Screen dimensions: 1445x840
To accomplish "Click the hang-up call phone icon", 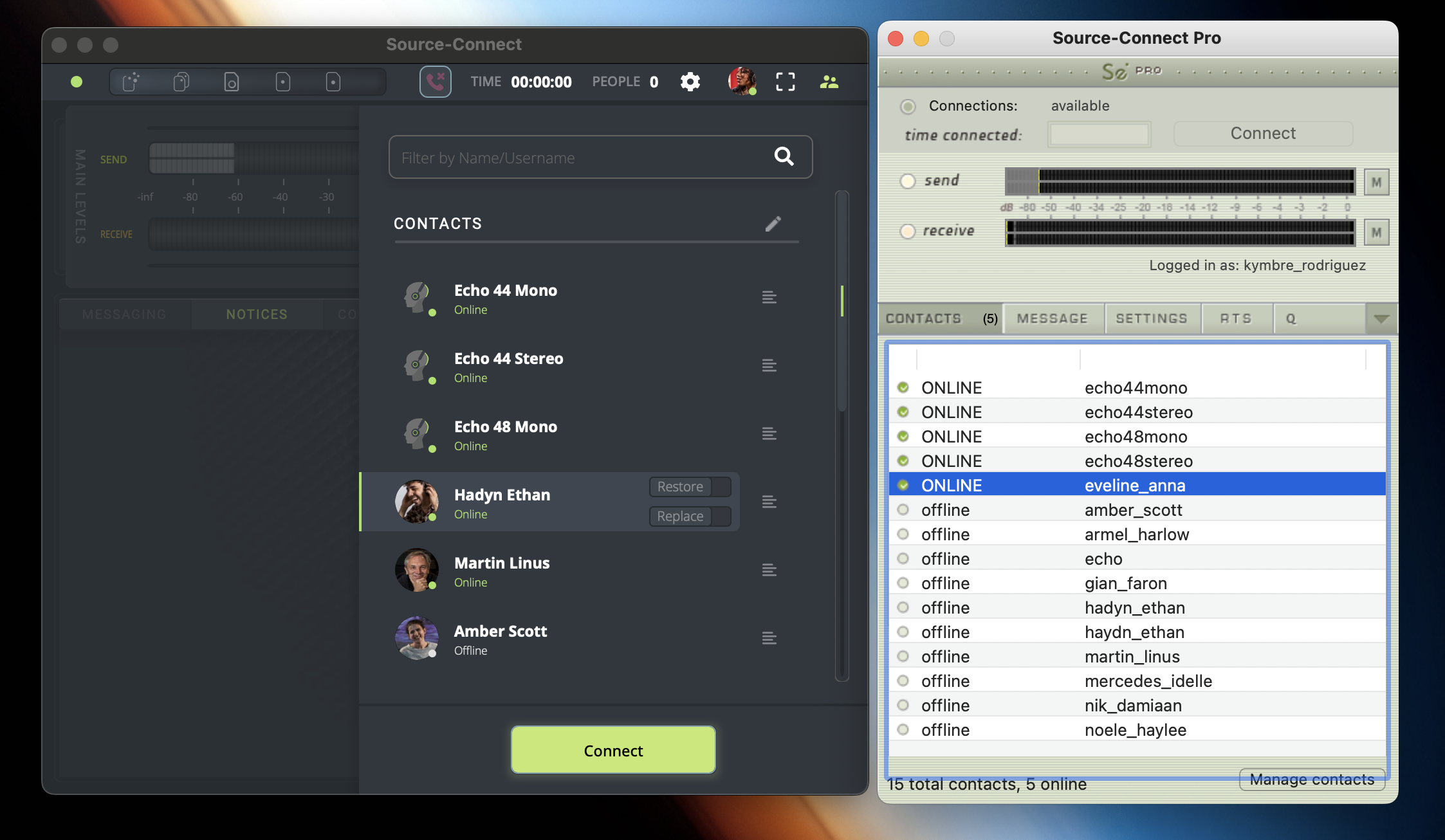I will pyautogui.click(x=436, y=82).
